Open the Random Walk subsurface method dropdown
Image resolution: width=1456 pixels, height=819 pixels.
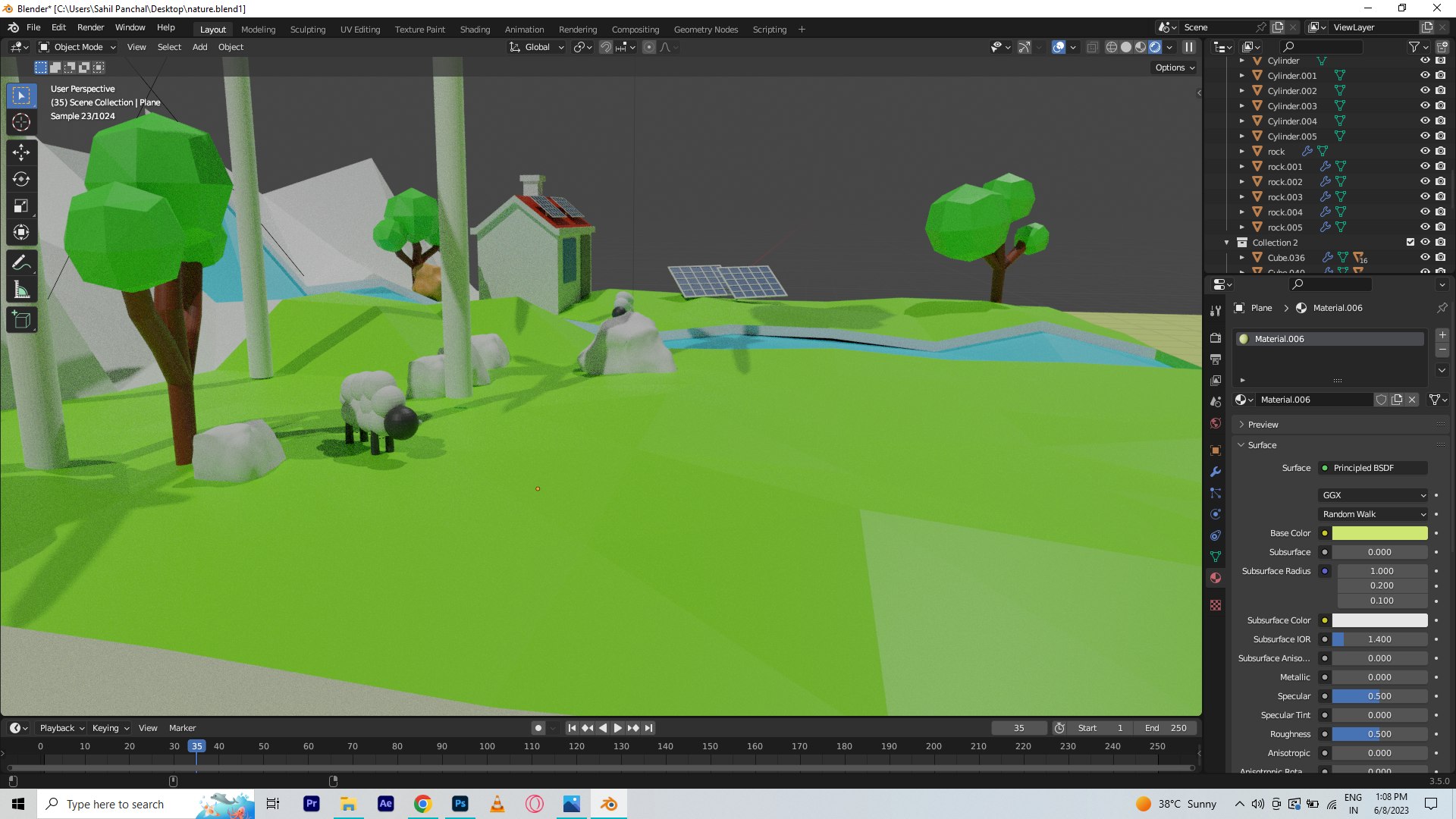point(1373,514)
